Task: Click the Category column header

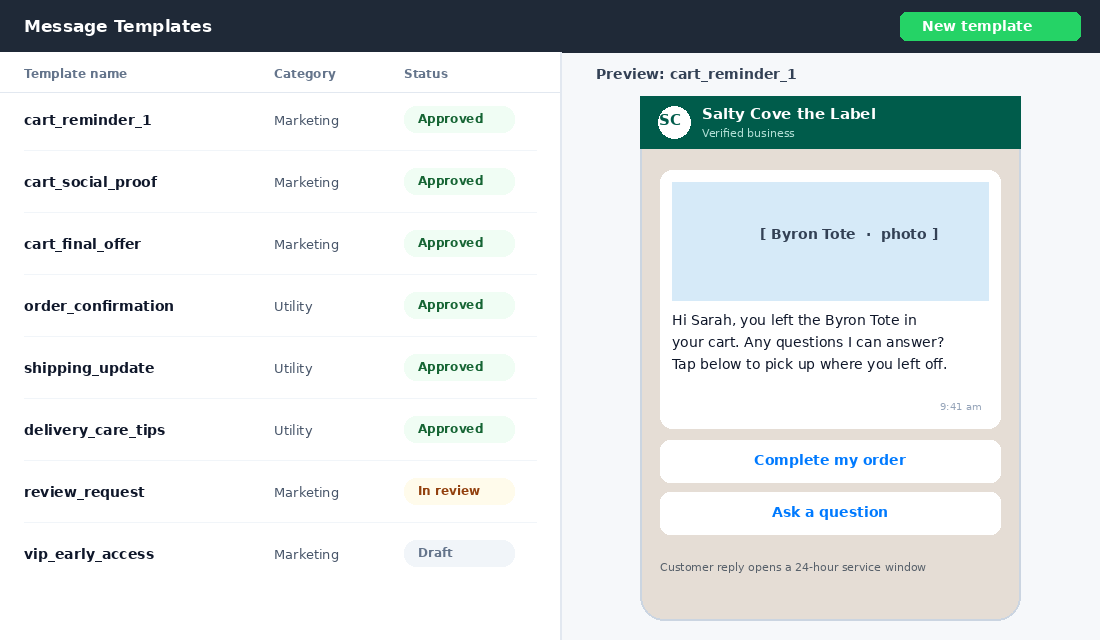Action: click(x=304, y=74)
